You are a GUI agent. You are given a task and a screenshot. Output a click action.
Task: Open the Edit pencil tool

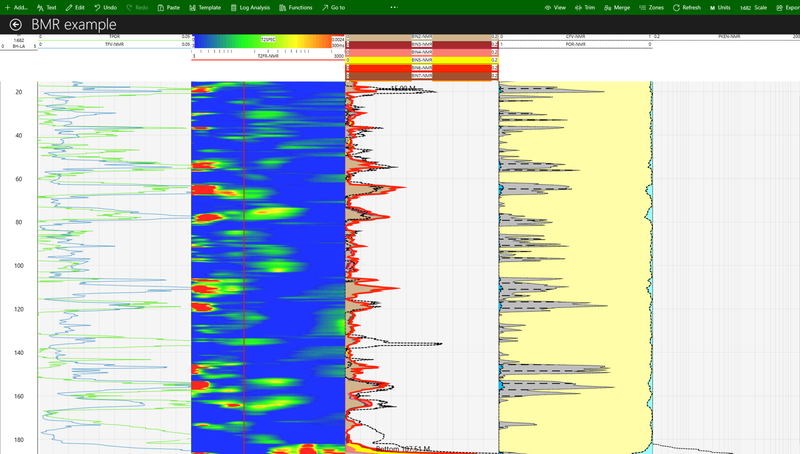pos(75,8)
